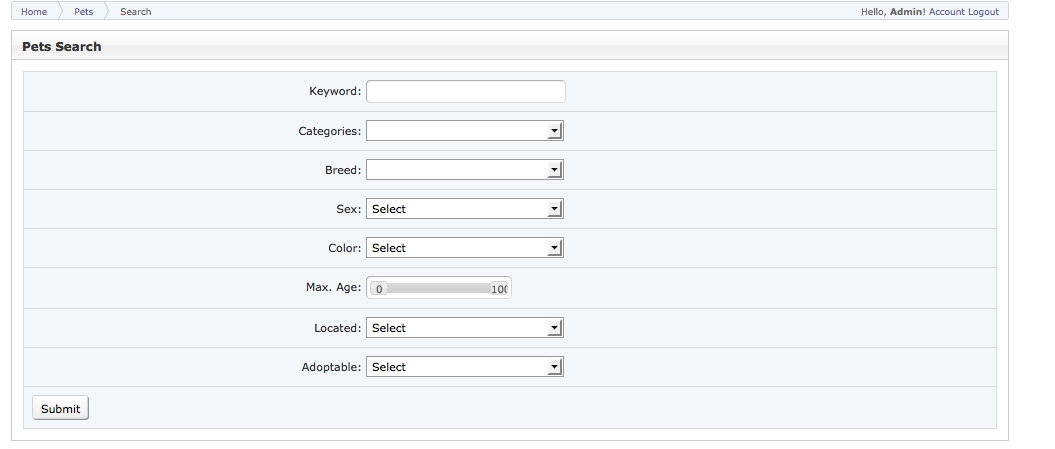Click the 100 end of the age slider
The image size is (1055, 449).
click(x=499, y=289)
